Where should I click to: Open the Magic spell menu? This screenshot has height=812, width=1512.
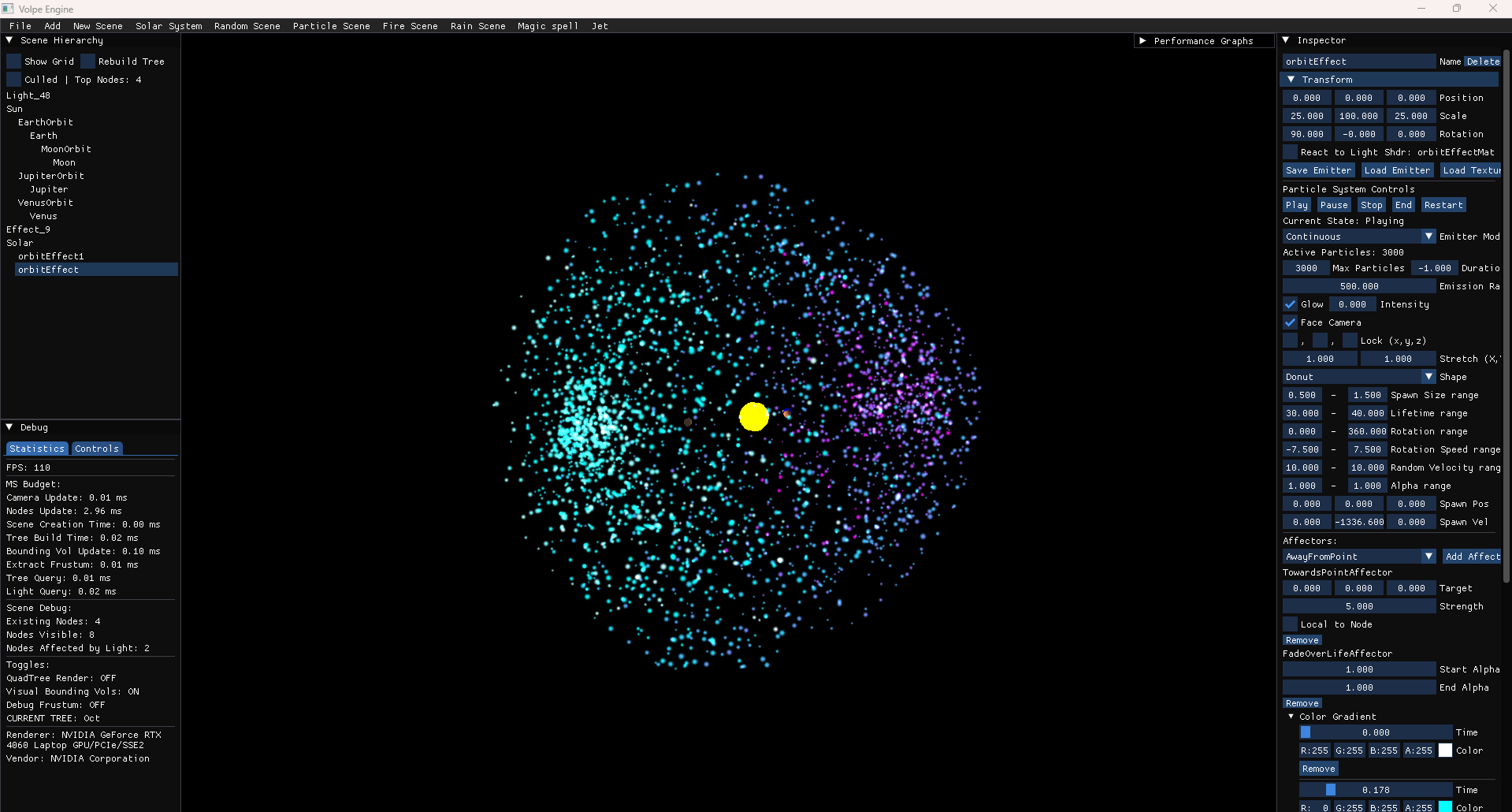[548, 26]
